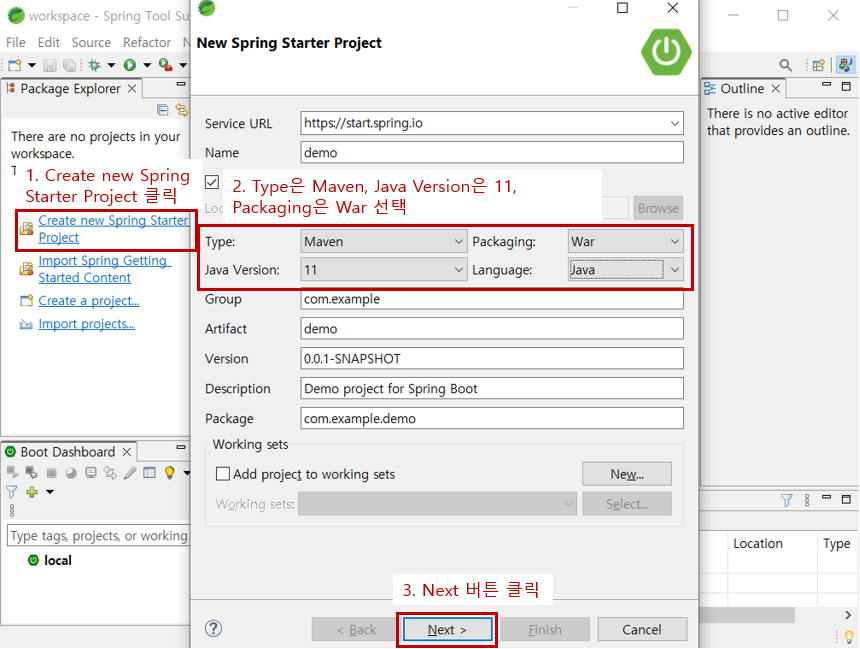The image size is (860, 649).
Task: Open the Source menu
Action: 91,42
